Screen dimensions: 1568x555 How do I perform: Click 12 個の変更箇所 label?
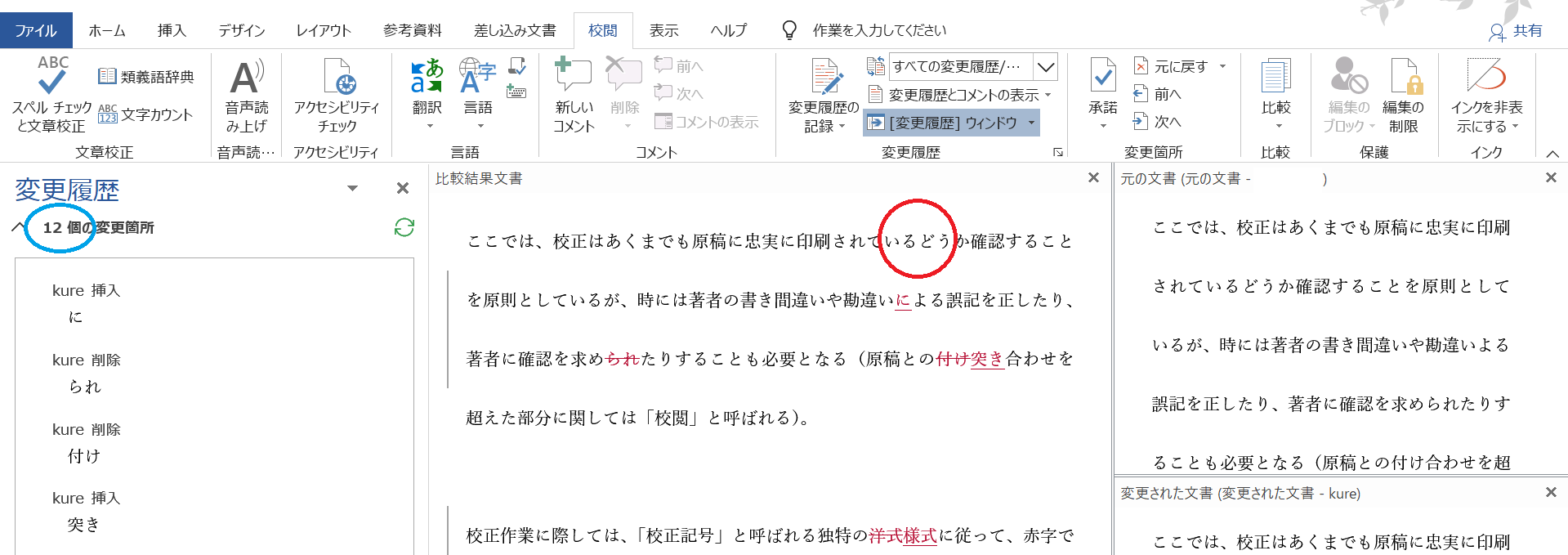pyautogui.click(x=98, y=227)
